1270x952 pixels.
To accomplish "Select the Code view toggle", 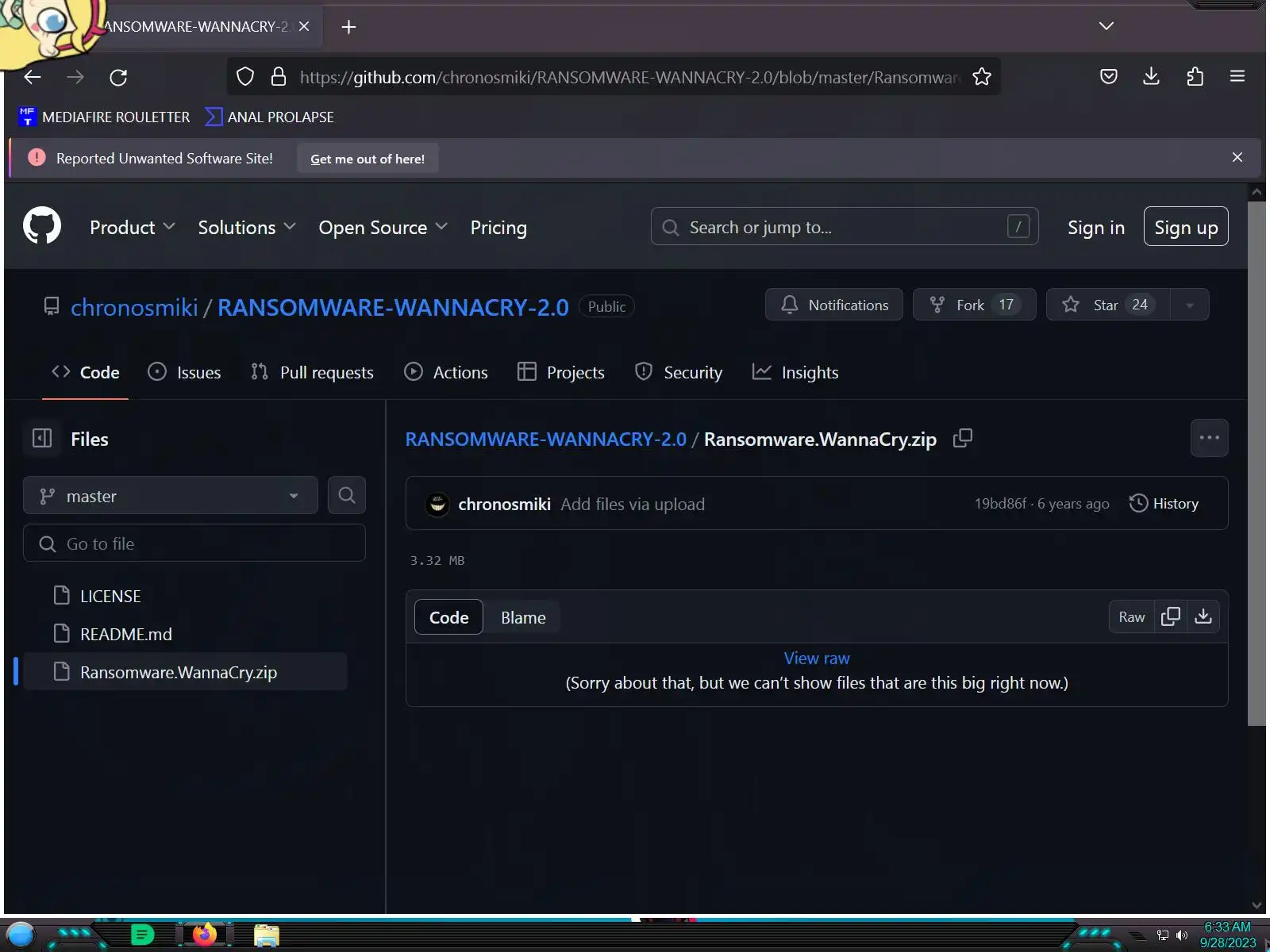I will click(448, 617).
